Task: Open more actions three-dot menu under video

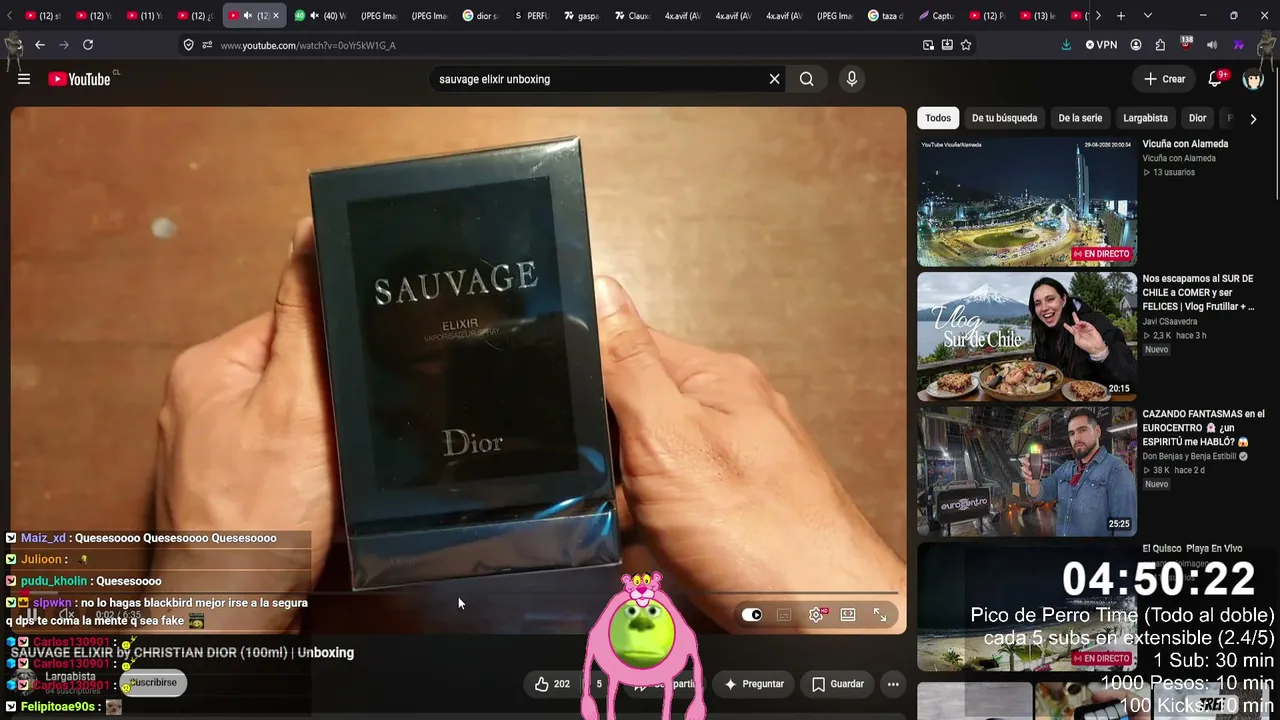Action: 893,684
